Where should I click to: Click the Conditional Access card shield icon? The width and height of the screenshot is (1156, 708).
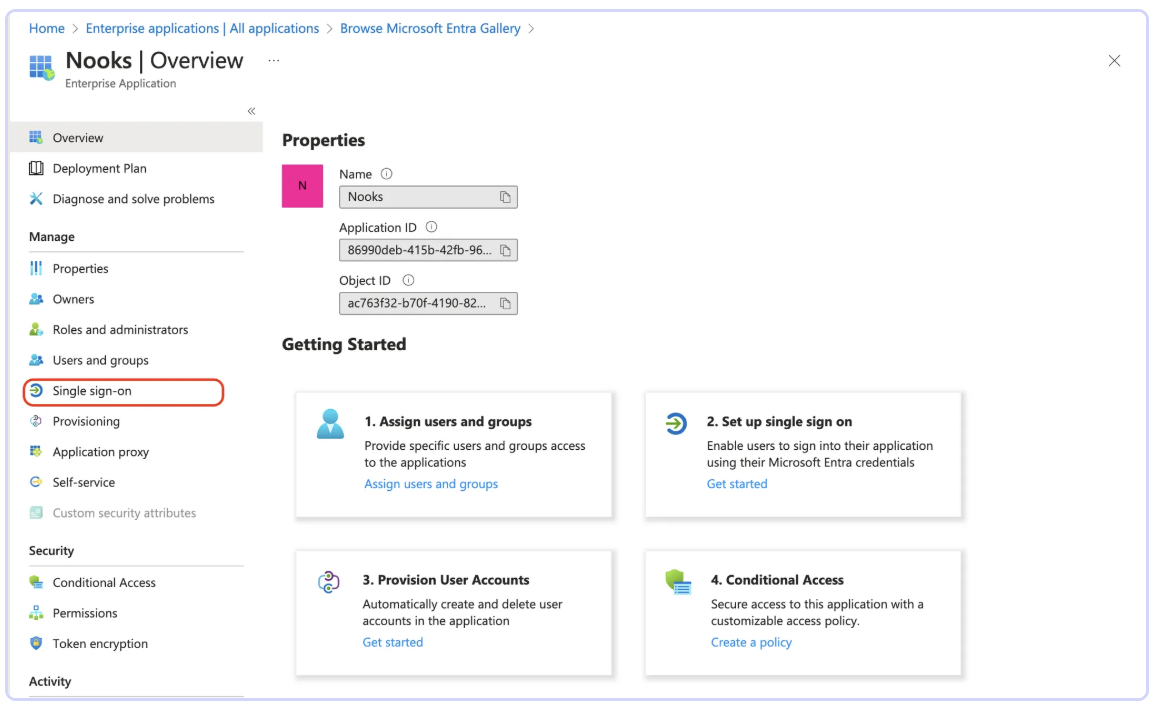(x=678, y=582)
